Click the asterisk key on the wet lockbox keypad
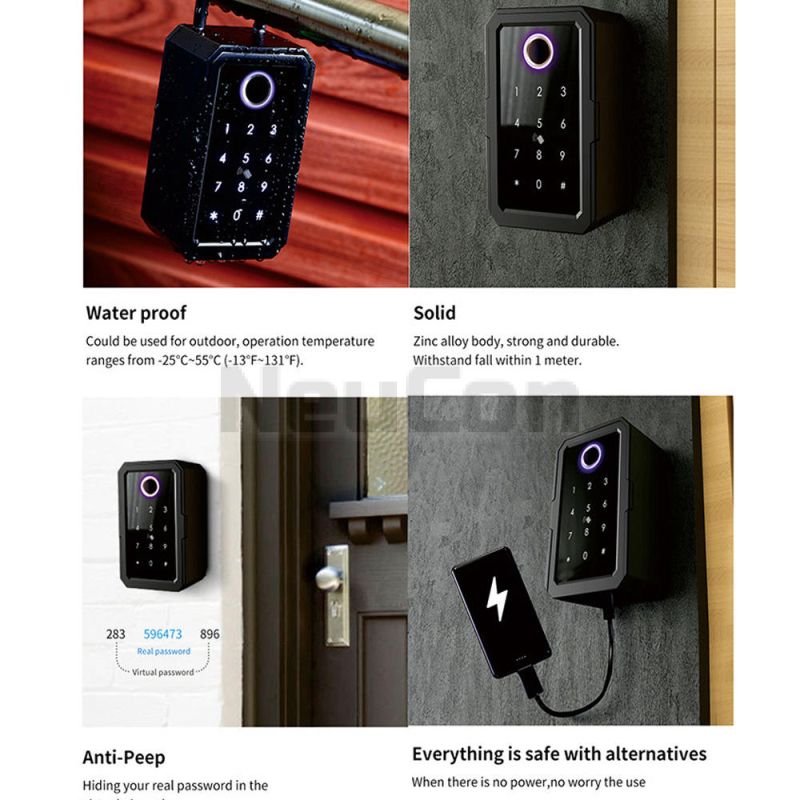Viewport: 800px width, 800px height. [x=214, y=216]
